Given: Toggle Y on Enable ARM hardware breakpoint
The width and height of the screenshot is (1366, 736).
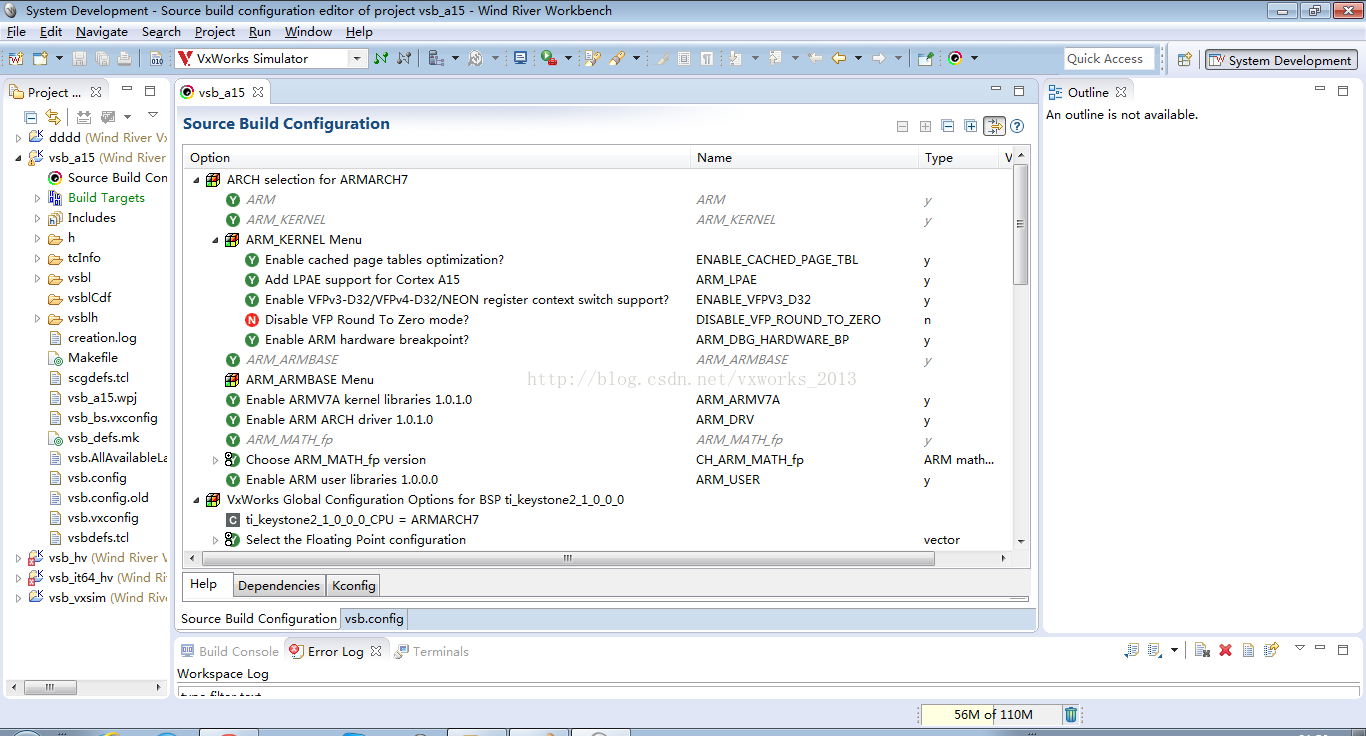Looking at the screenshot, I should pos(252,340).
